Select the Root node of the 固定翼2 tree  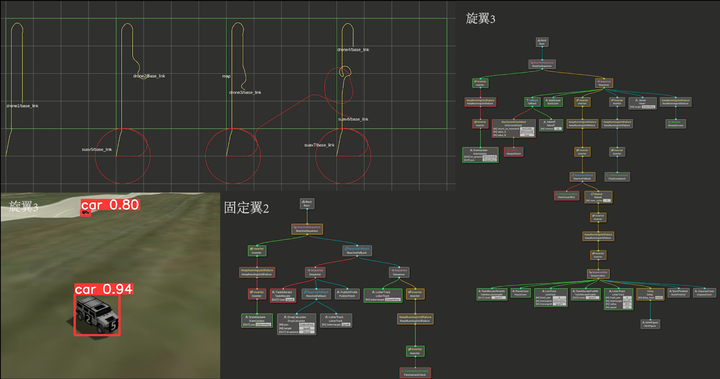click(x=307, y=204)
